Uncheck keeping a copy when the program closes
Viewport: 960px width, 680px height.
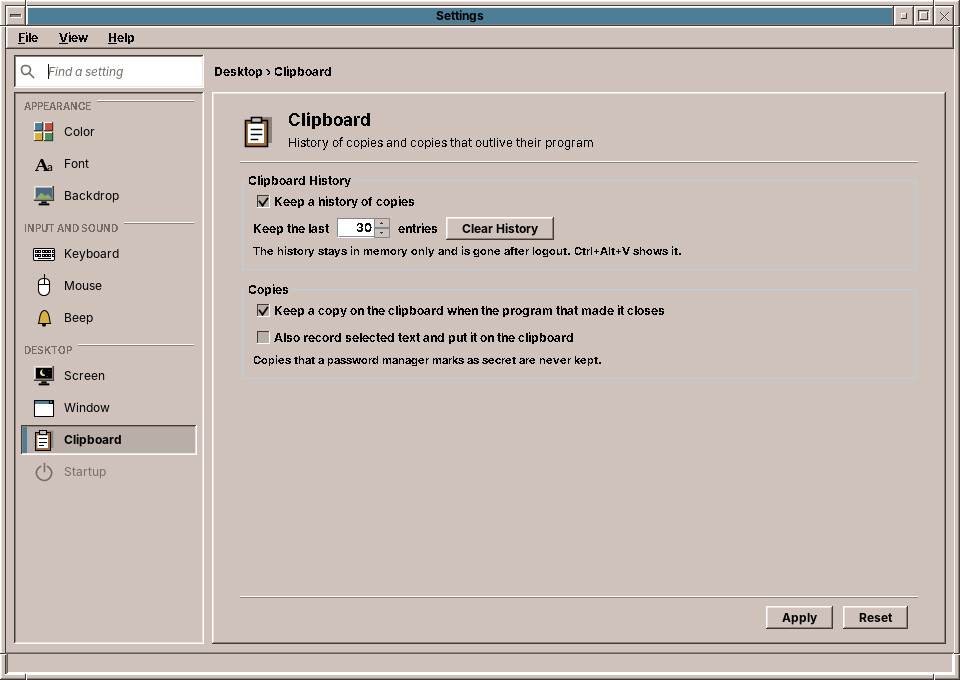(x=263, y=310)
